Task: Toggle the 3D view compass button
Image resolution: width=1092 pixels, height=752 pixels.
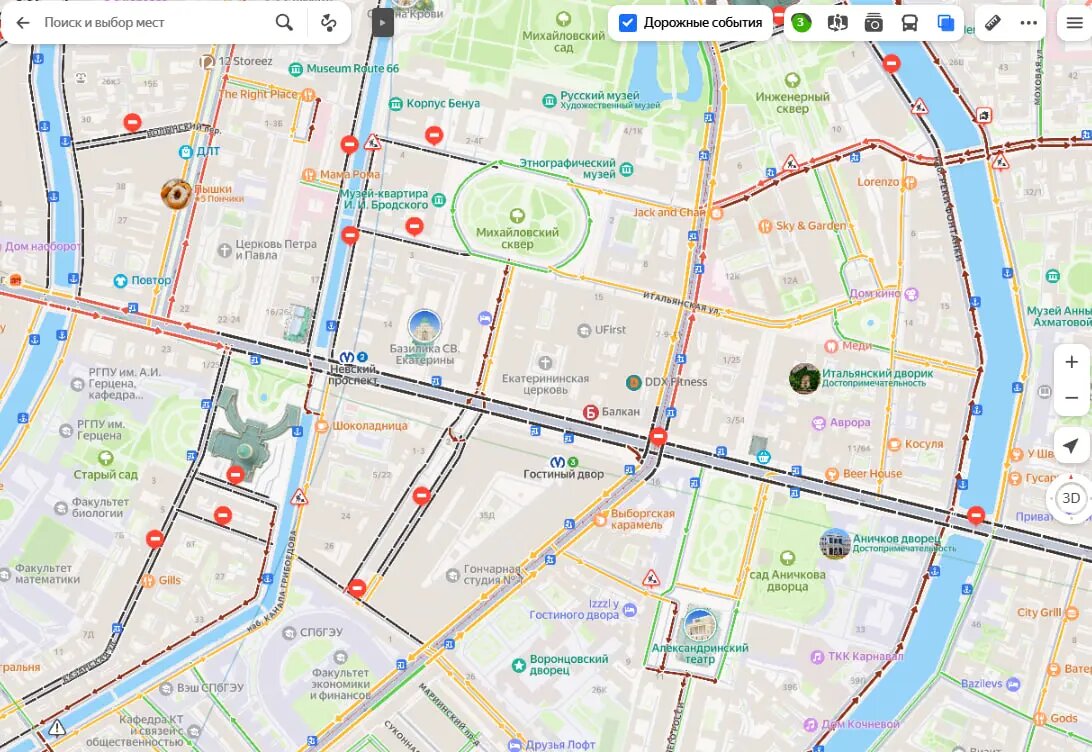Action: 1071,498
